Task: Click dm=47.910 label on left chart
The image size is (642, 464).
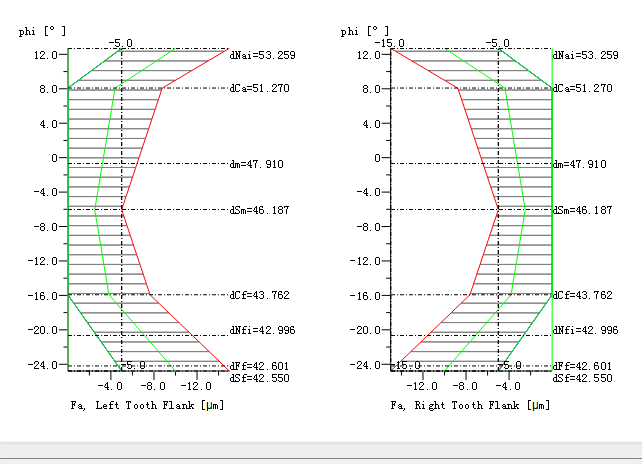Action: (x=257, y=164)
